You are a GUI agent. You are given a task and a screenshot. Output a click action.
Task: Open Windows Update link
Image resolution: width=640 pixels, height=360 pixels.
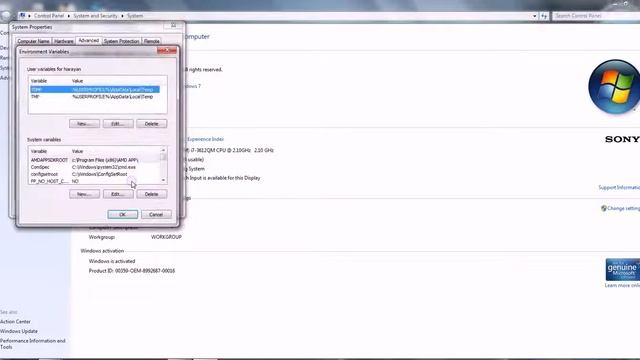(19, 331)
